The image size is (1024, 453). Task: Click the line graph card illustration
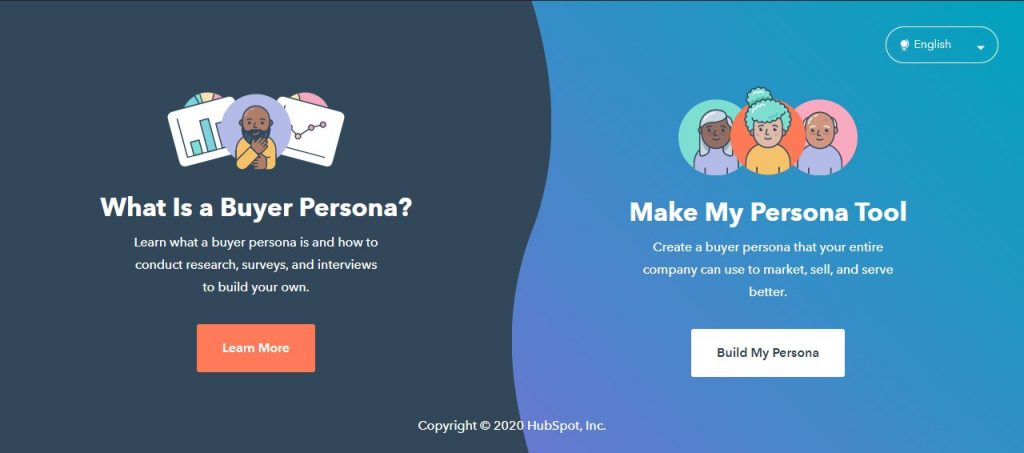coord(313,131)
